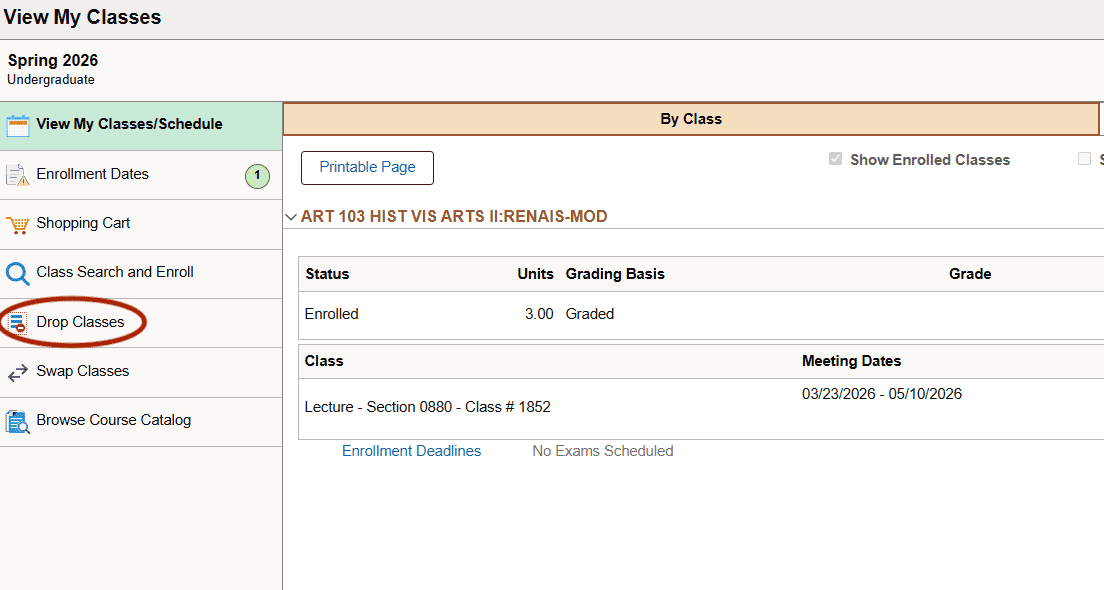
Task: Open the Shopping Cart icon
Action: pos(17,223)
